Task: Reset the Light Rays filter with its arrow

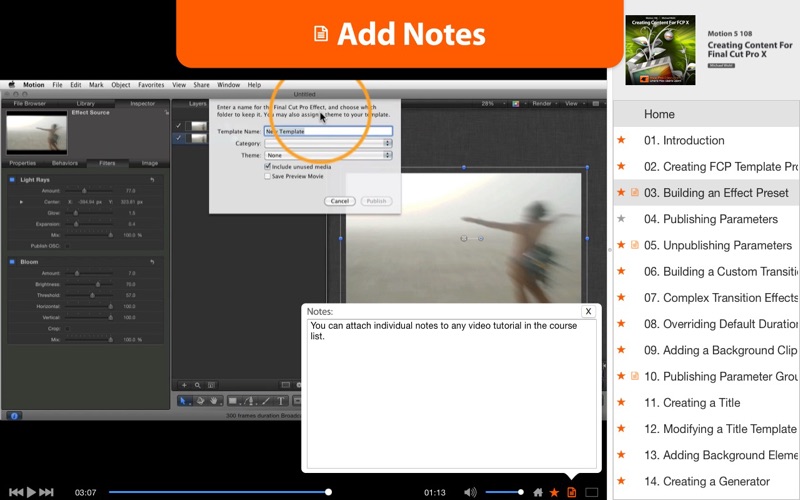Action: 152,180
